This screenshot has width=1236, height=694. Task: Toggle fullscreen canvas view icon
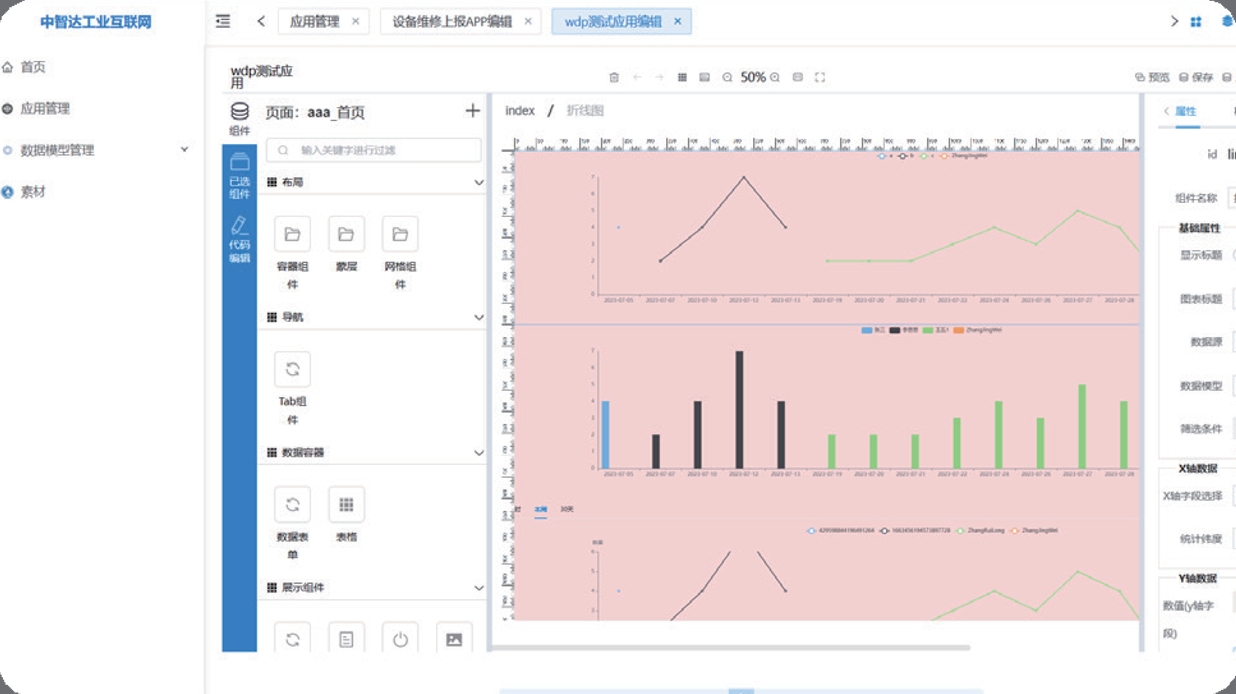coord(820,77)
